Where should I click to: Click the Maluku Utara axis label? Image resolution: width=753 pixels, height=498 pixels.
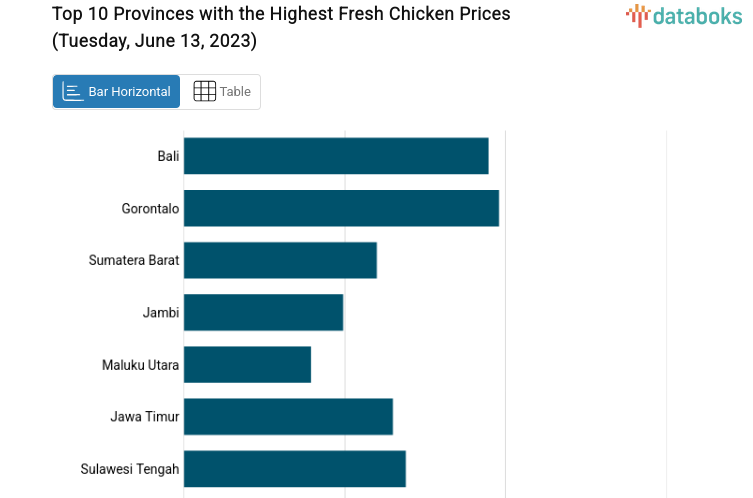point(140,364)
